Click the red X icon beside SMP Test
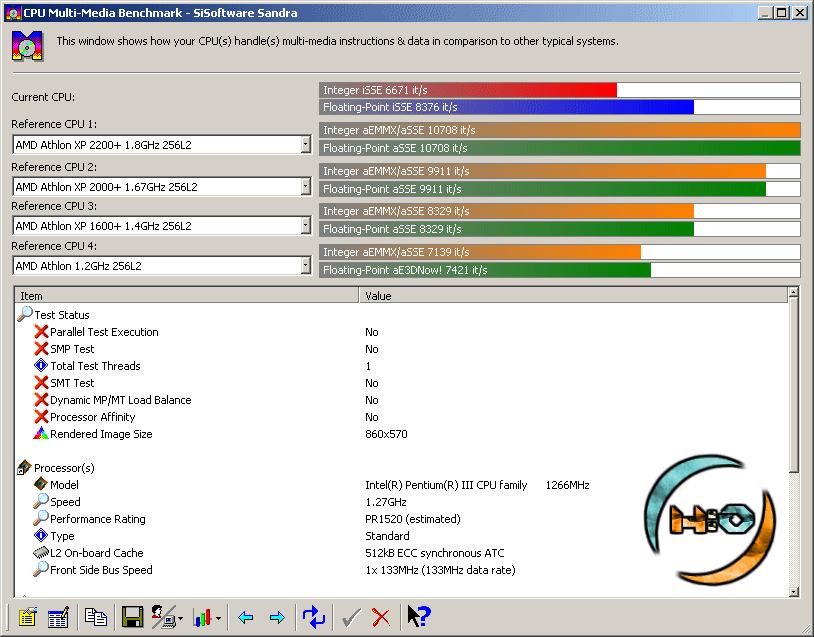The image size is (814, 637). pos(41,348)
